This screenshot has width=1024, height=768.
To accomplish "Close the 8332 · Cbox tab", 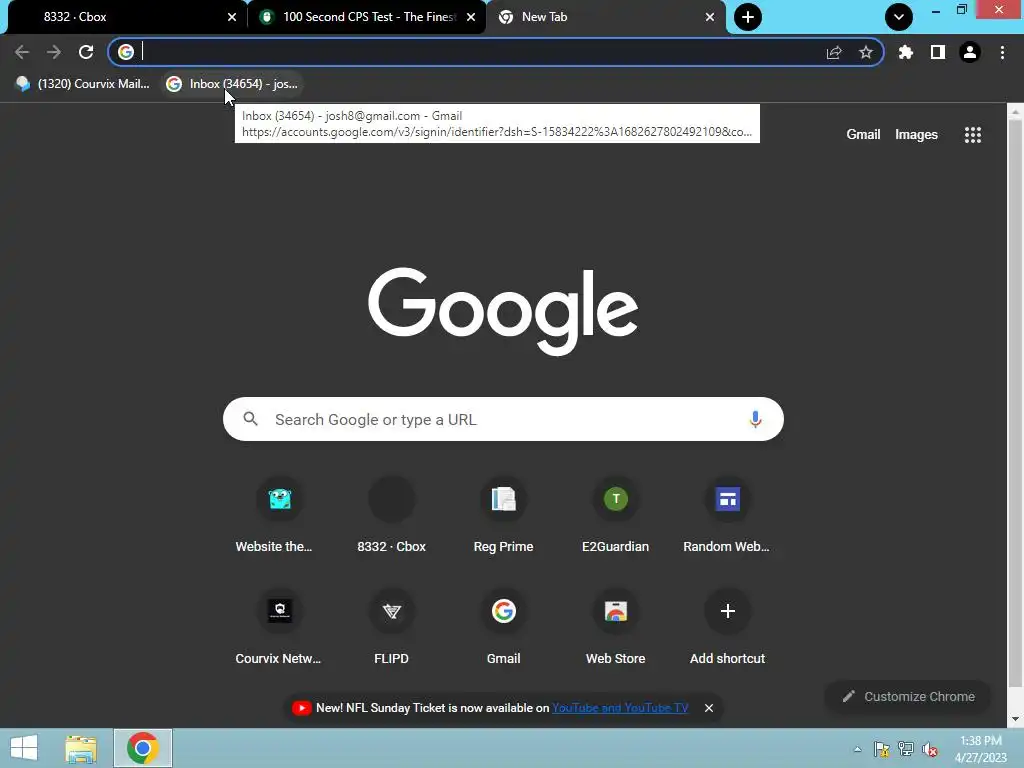I will tap(232, 17).
